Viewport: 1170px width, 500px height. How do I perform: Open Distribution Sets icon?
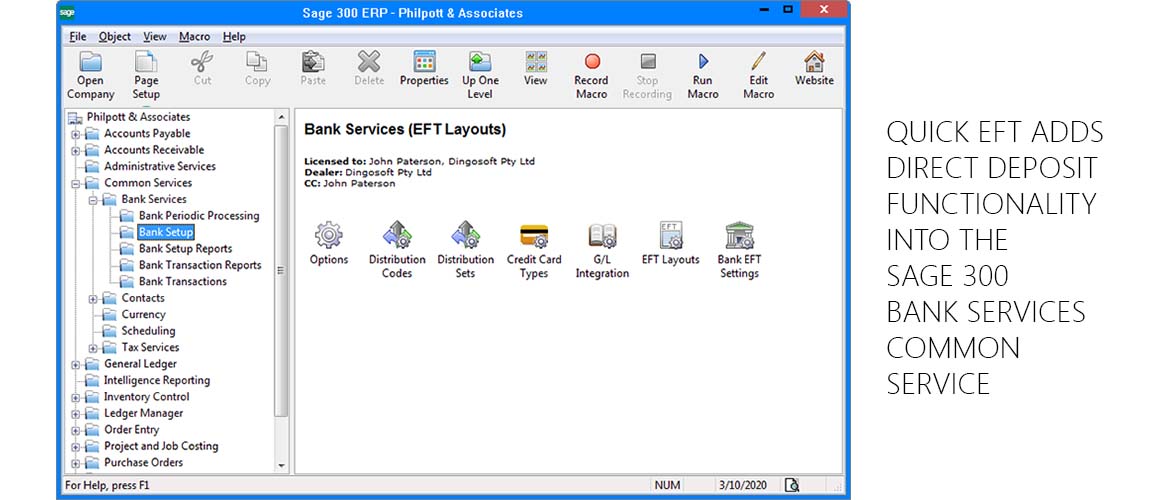tap(466, 250)
